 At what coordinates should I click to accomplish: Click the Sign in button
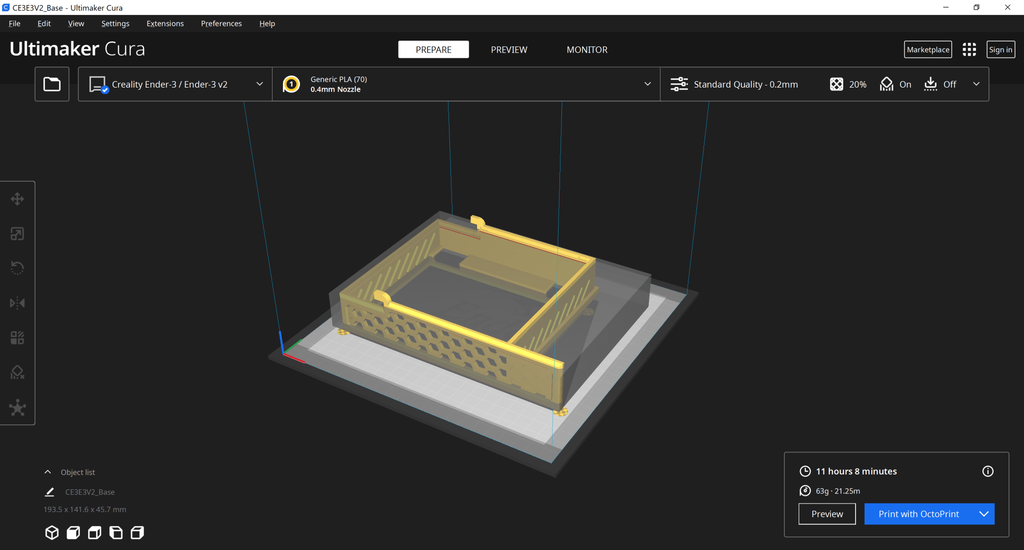tap(1000, 50)
